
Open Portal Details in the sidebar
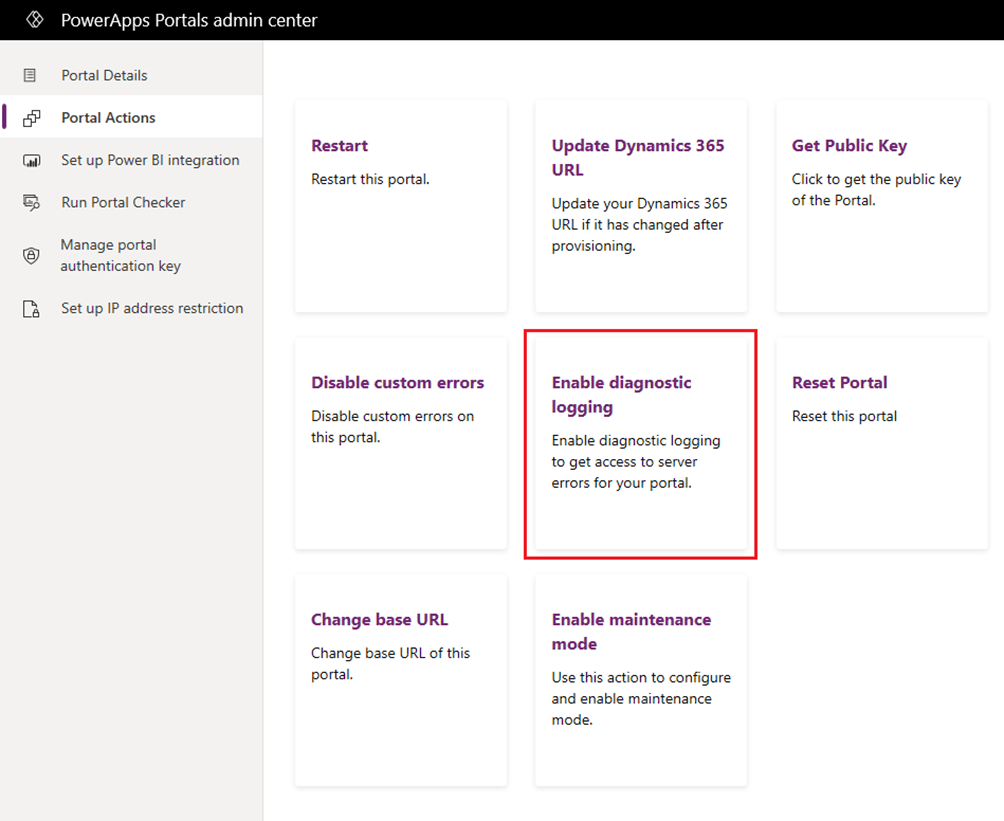point(104,76)
